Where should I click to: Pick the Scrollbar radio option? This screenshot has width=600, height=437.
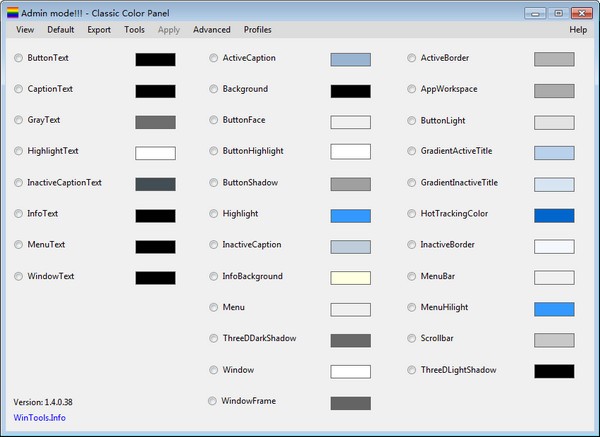[412, 339]
